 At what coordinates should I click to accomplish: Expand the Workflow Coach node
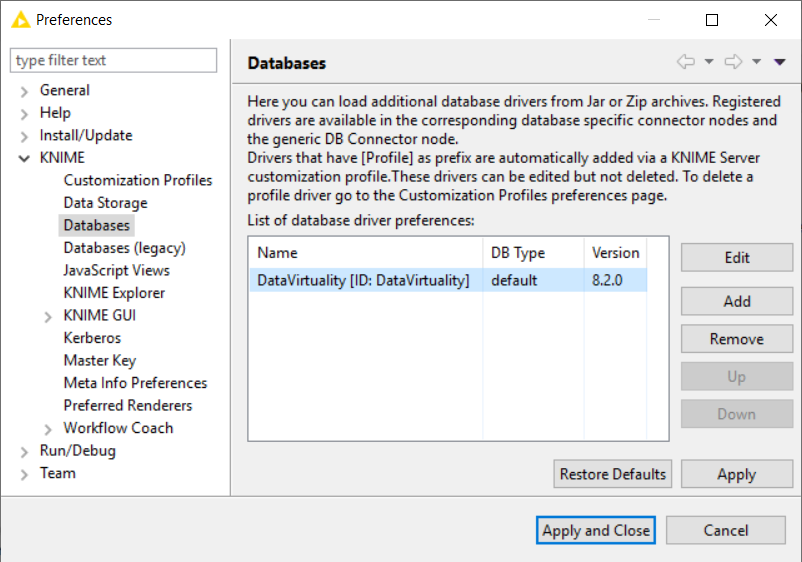point(48,429)
